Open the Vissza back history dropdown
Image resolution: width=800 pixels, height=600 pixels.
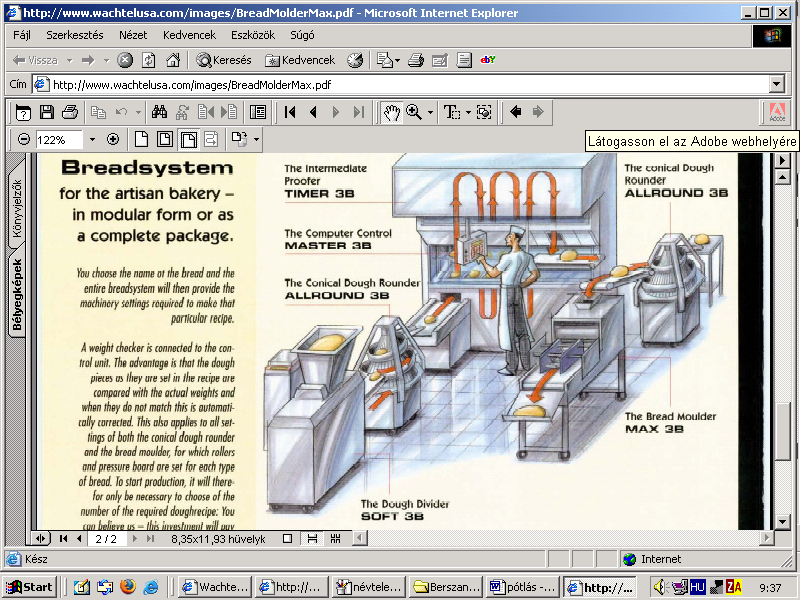(x=69, y=60)
